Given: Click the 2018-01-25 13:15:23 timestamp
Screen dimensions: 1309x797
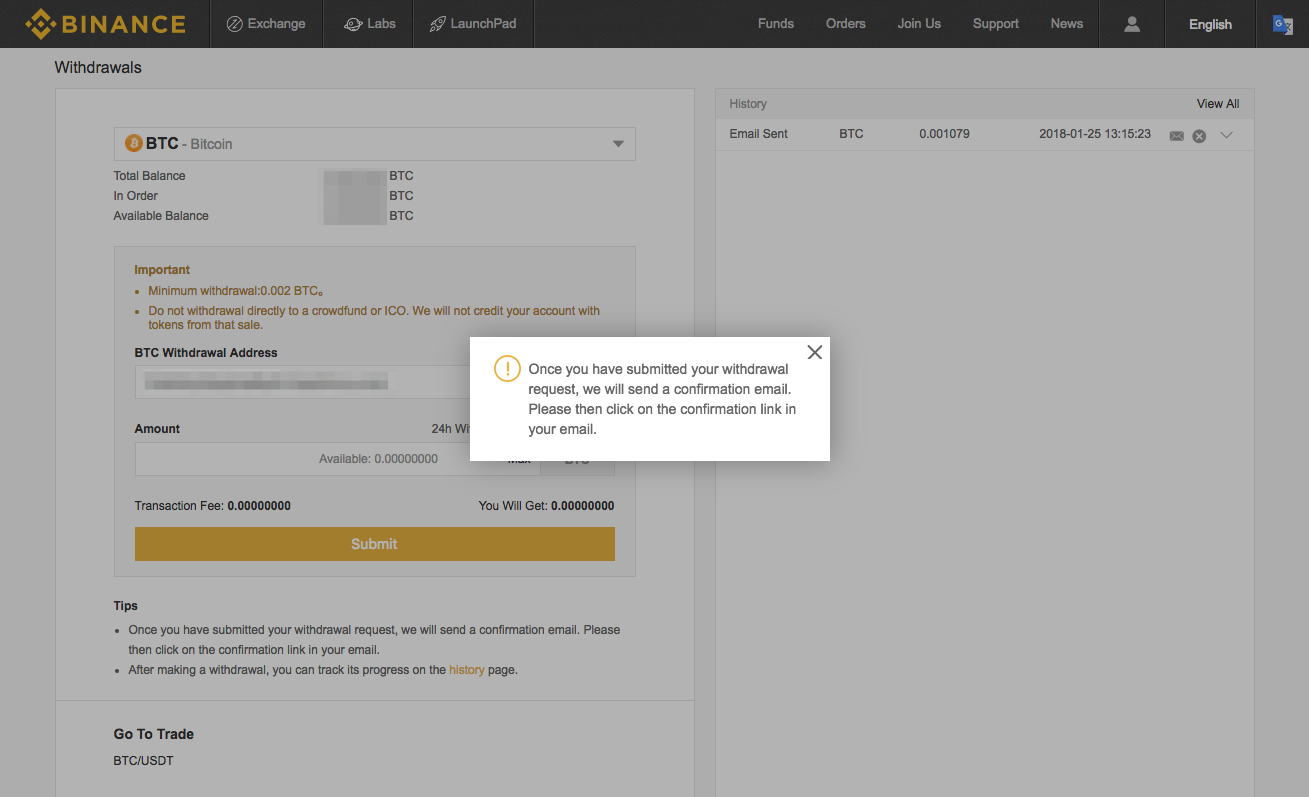Looking at the screenshot, I should tap(1095, 134).
